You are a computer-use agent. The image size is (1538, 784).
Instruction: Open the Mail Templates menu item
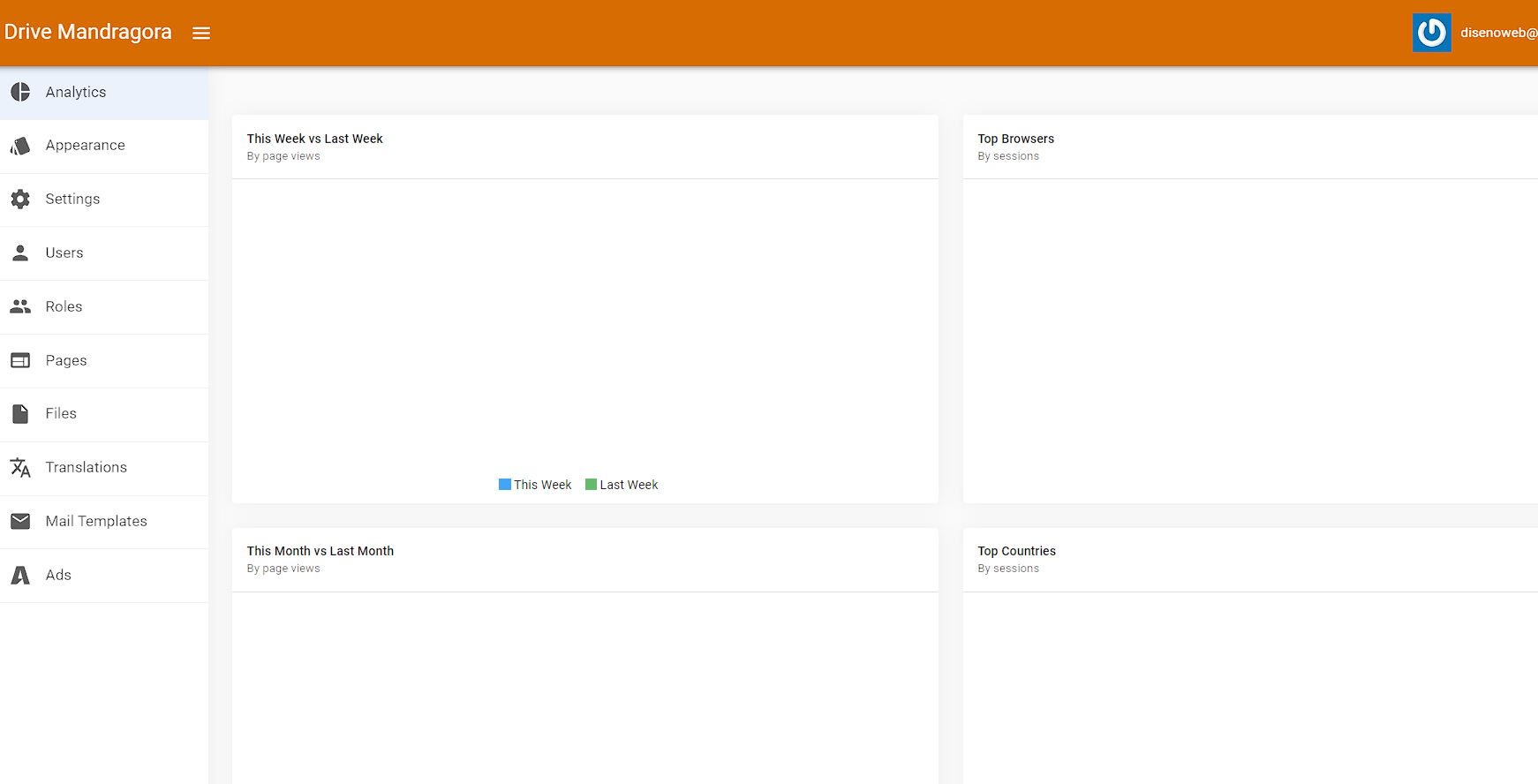point(96,521)
